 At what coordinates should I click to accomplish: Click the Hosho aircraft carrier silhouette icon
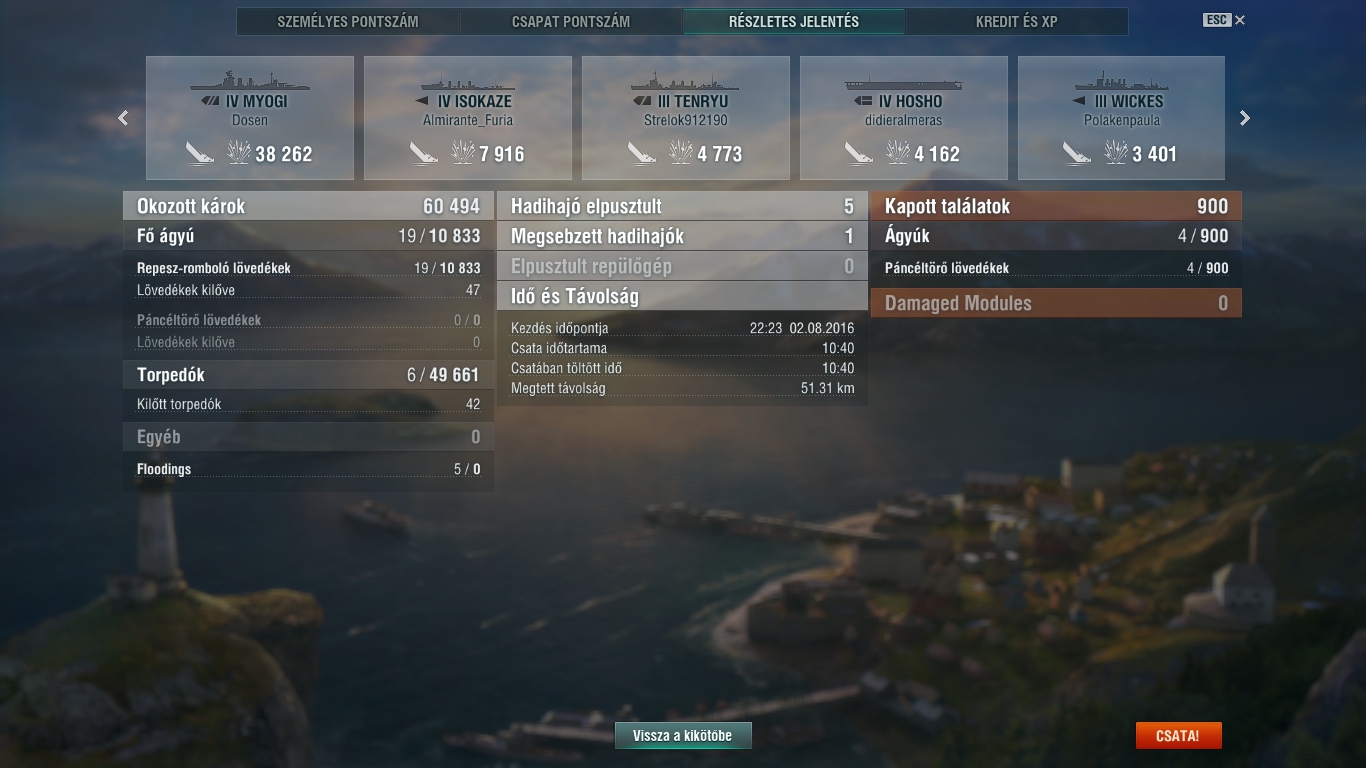[x=904, y=80]
